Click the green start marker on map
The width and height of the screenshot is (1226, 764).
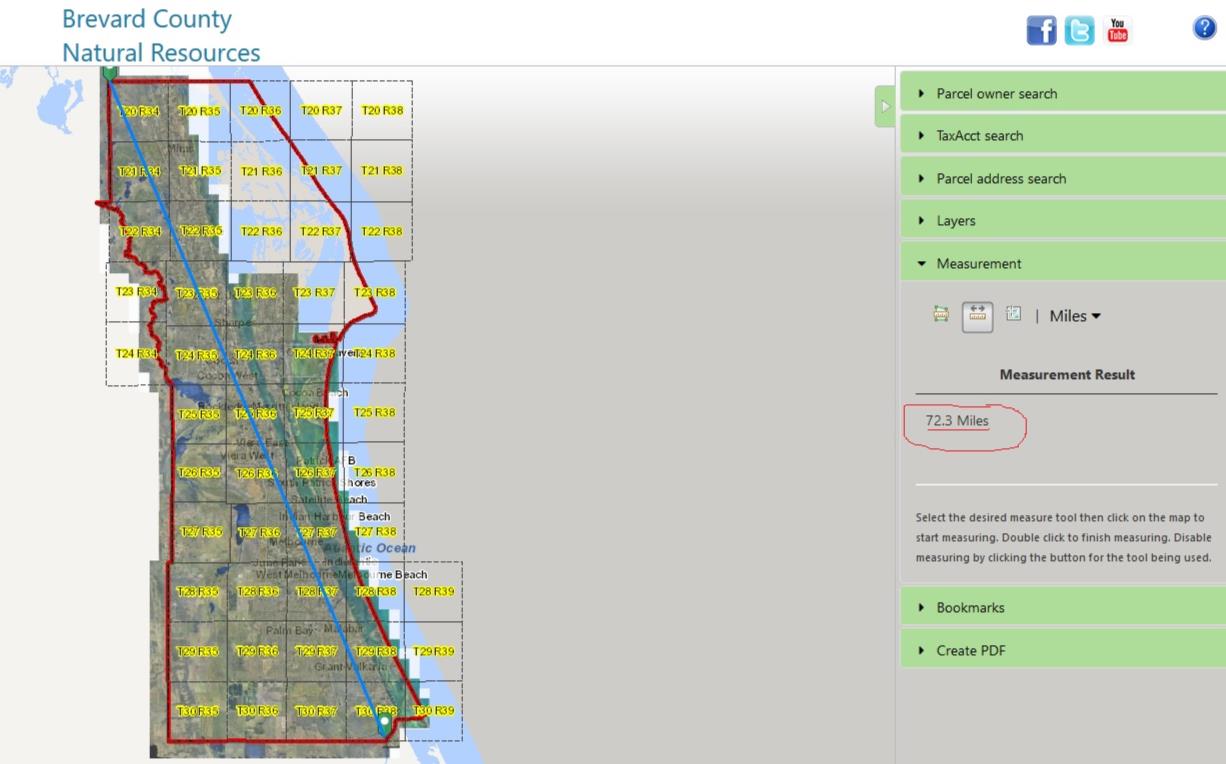point(110,73)
